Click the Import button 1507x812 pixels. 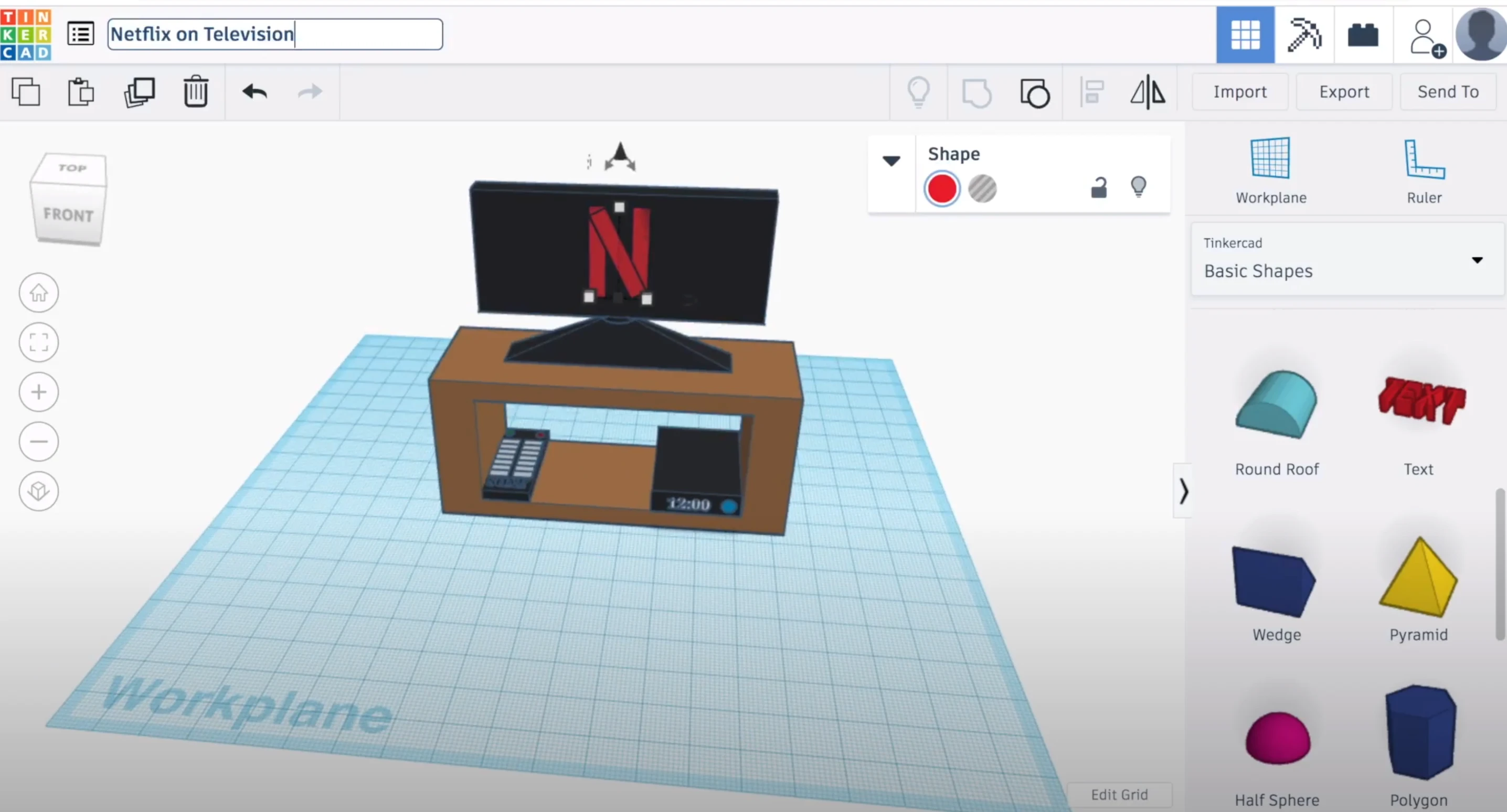click(1239, 92)
